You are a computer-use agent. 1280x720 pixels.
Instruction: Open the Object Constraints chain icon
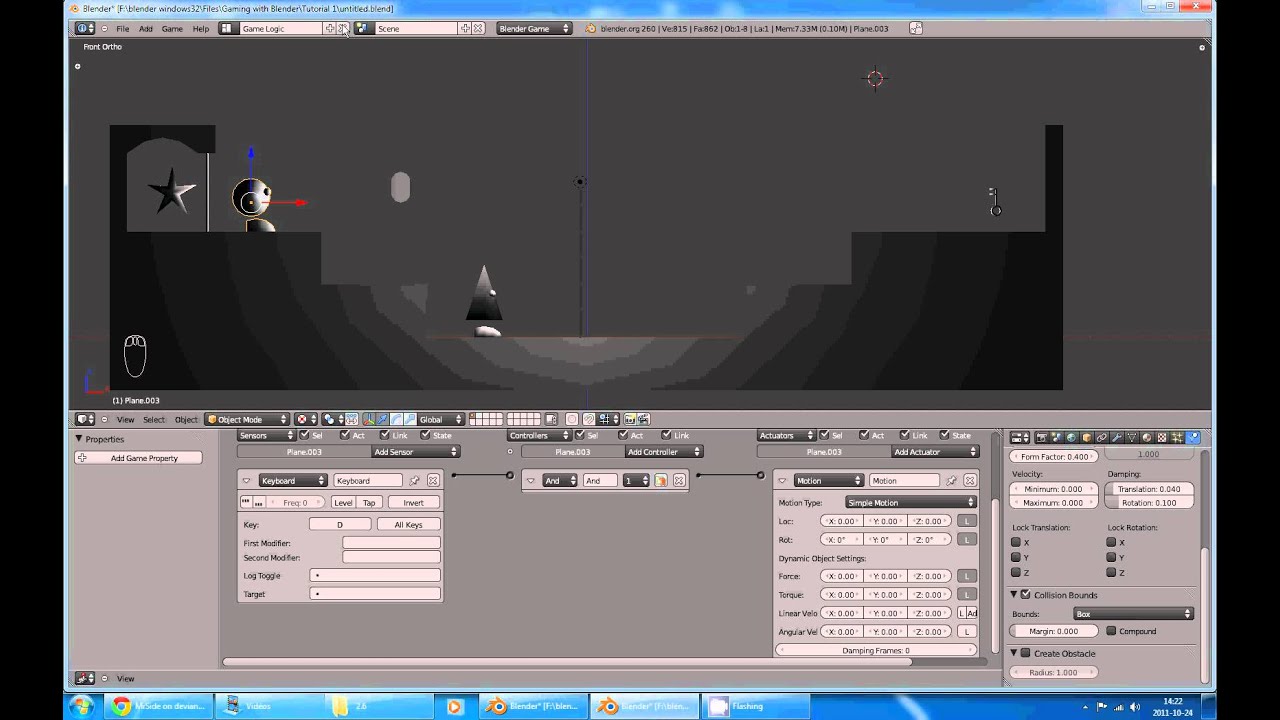click(1101, 437)
